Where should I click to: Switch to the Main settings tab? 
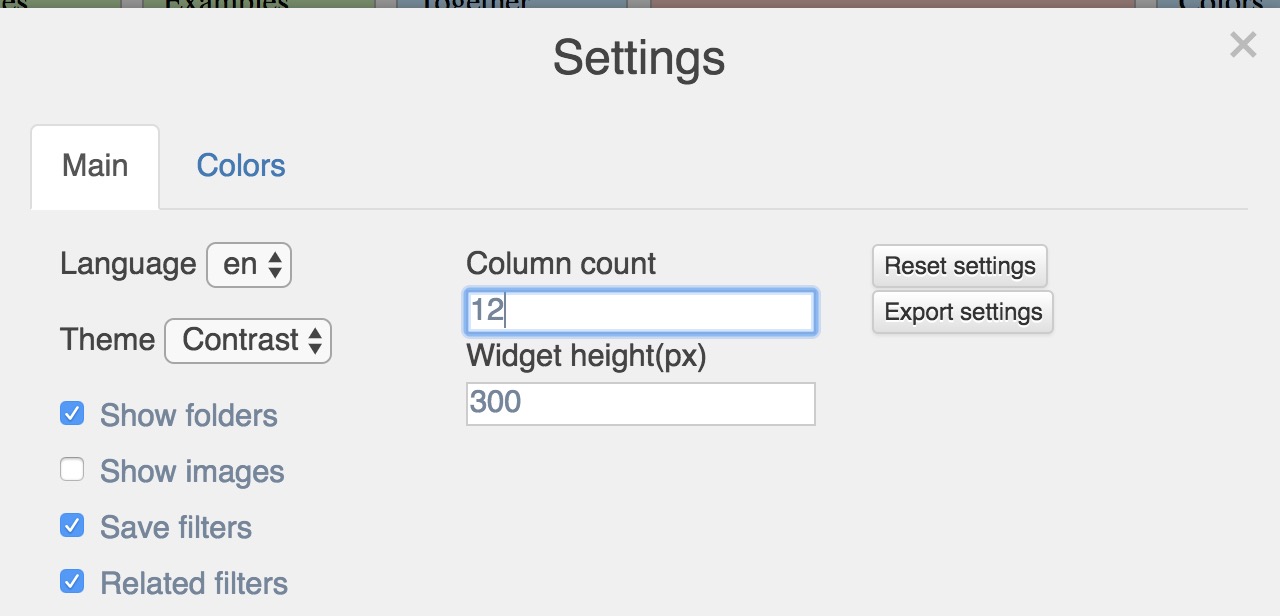(x=95, y=166)
